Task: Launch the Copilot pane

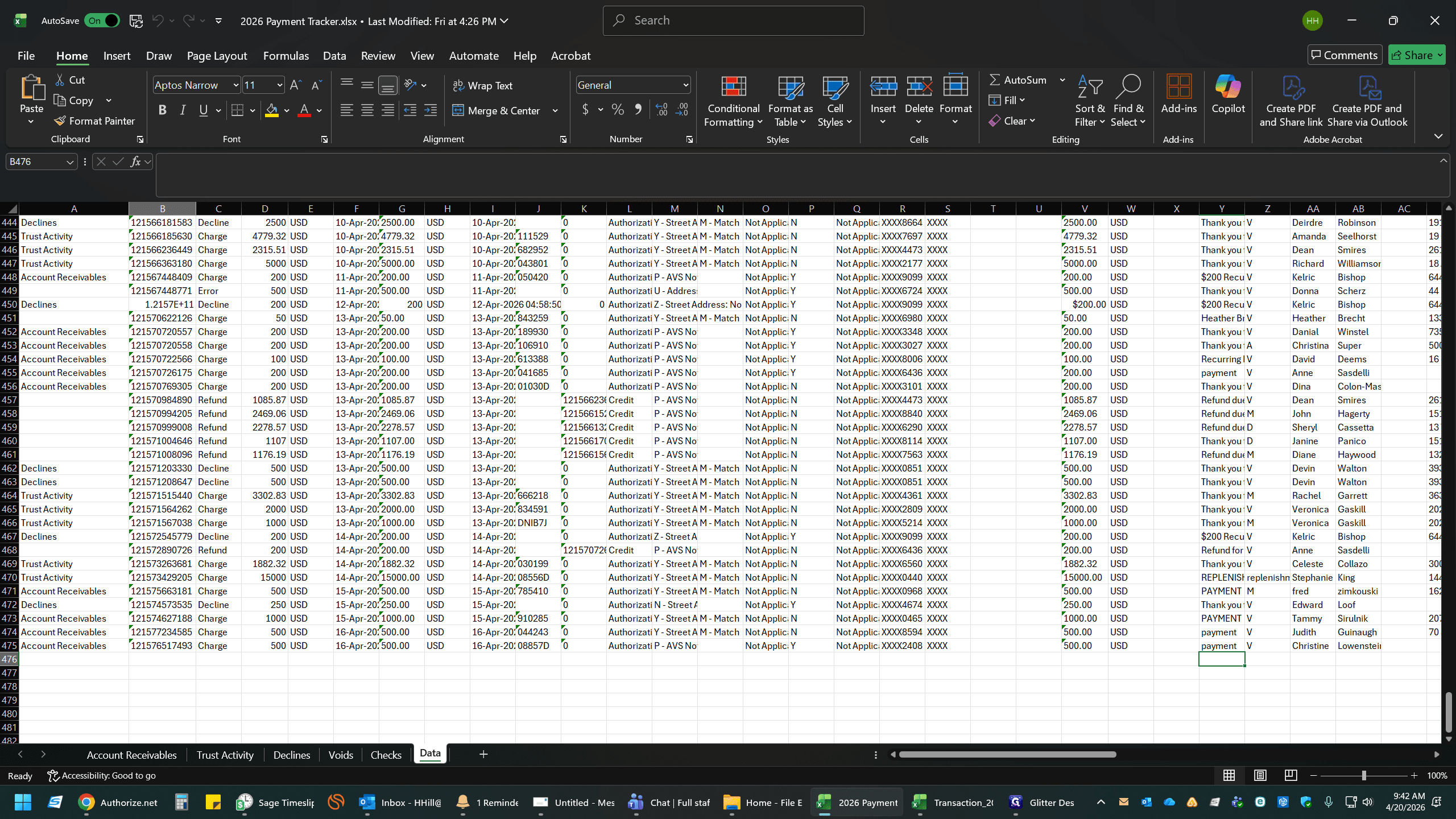Action: pyautogui.click(x=1228, y=94)
